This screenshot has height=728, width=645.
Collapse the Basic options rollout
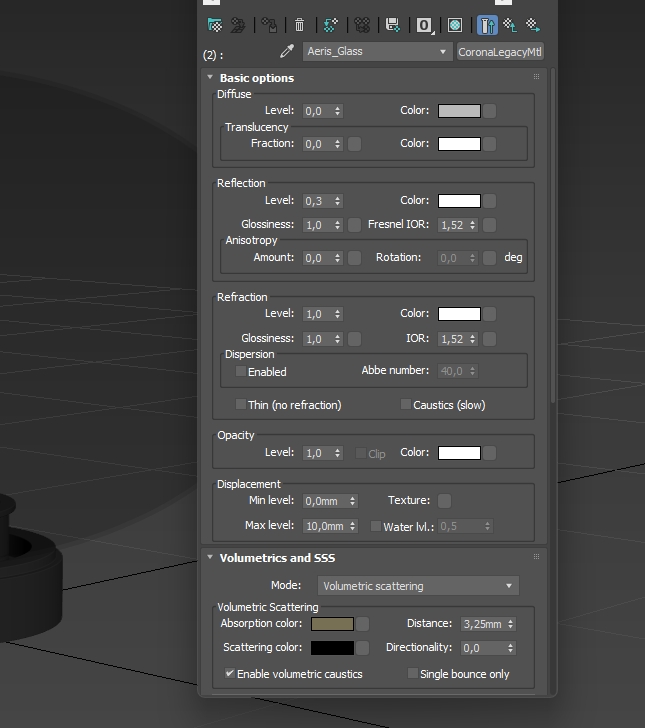click(x=210, y=77)
